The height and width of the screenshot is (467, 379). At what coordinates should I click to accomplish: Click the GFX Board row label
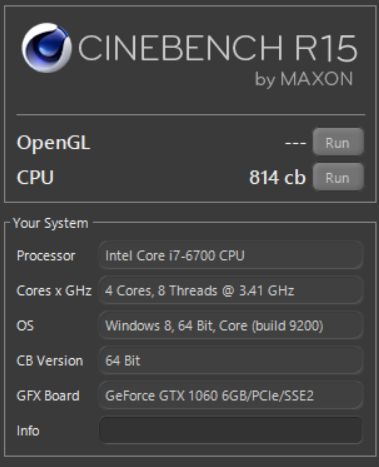coord(48,396)
